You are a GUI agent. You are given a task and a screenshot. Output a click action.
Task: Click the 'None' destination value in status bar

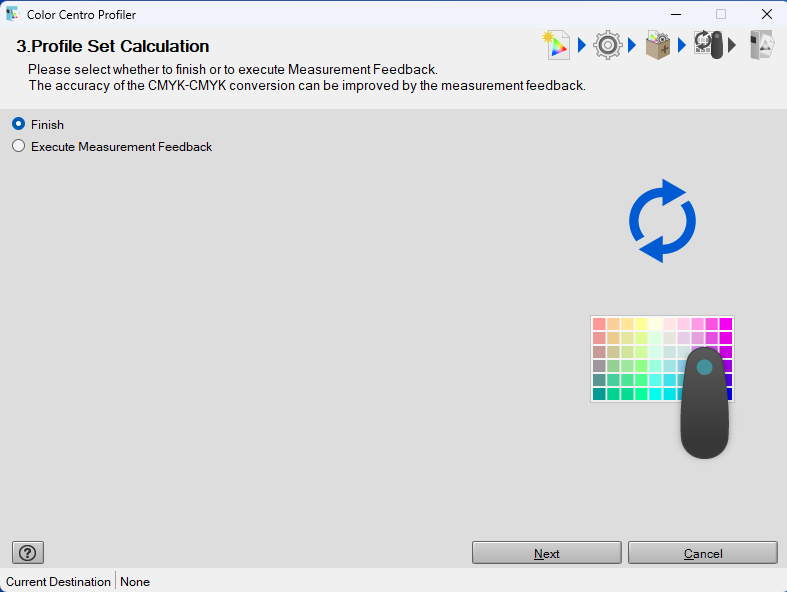tap(135, 581)
